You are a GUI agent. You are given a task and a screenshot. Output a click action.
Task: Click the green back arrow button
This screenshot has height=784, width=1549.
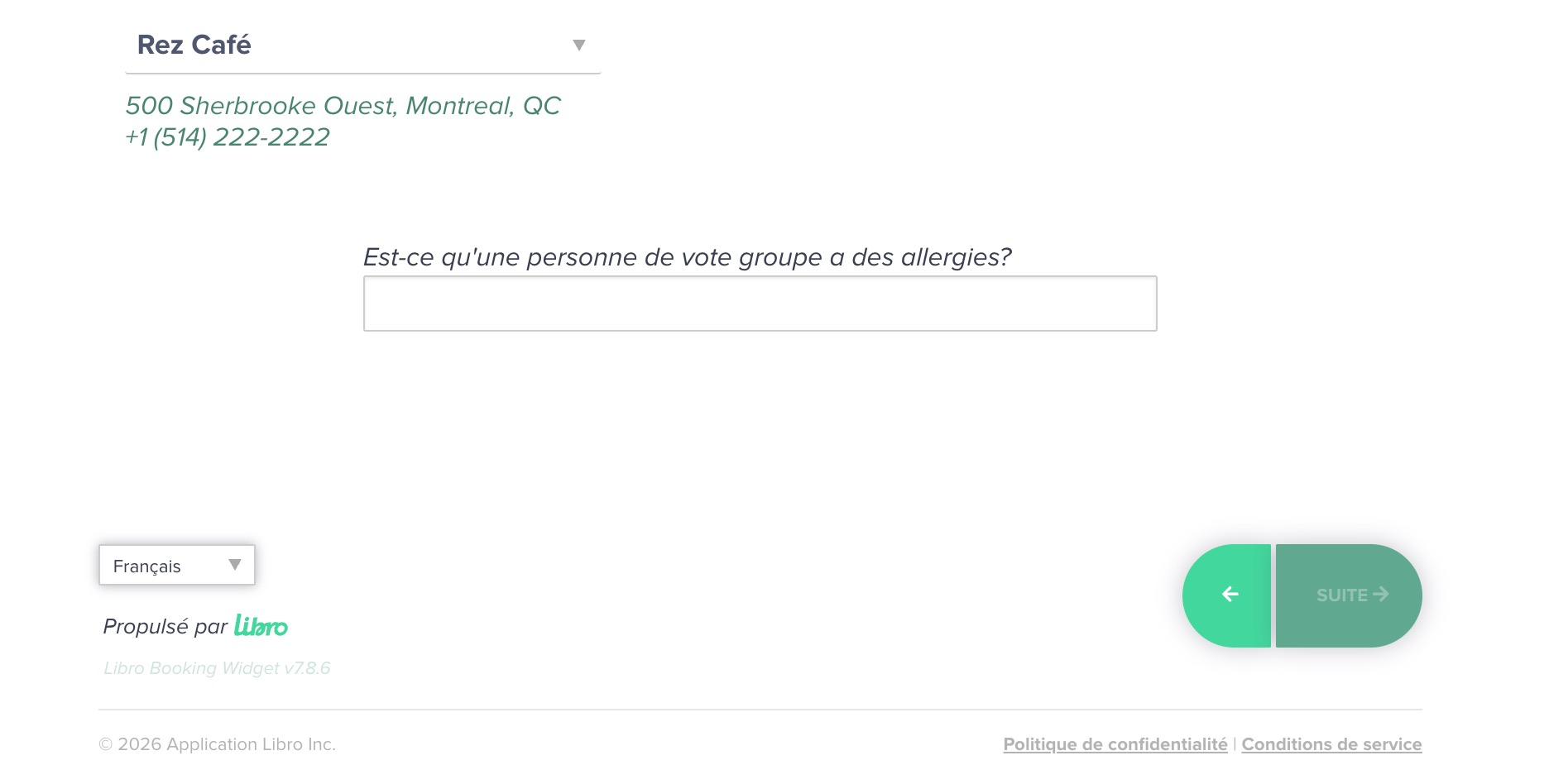pos(1228,595)
